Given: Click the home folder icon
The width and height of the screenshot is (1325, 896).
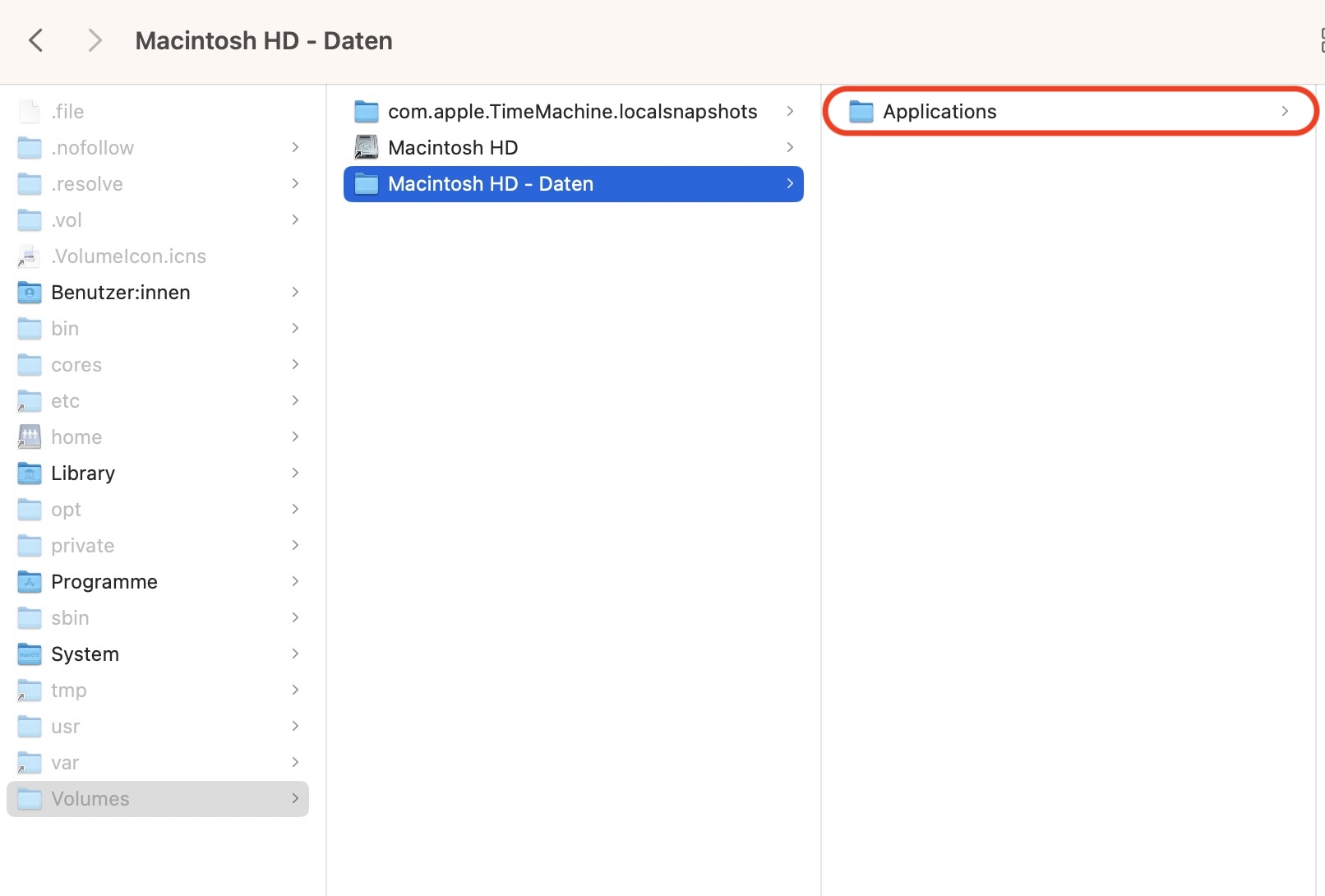Looking at the screenshot, I should [30, 437].
